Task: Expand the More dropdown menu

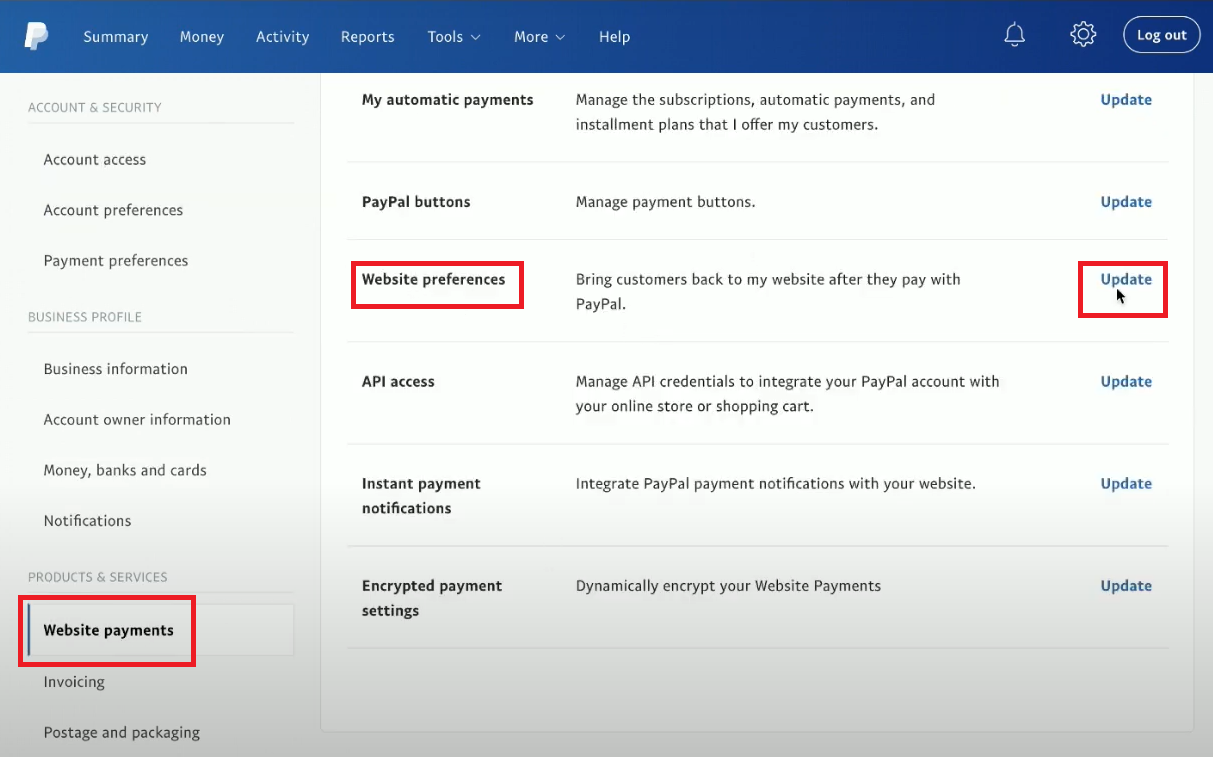Action: pos(540,37)
